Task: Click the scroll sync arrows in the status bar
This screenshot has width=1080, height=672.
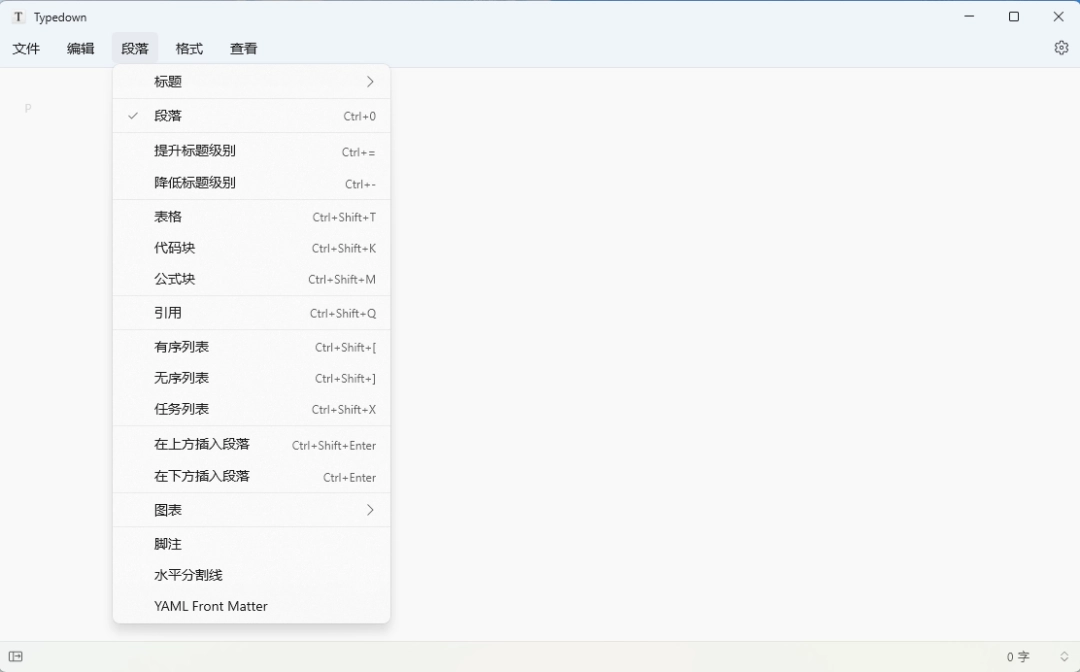Action: (1062, 656)
